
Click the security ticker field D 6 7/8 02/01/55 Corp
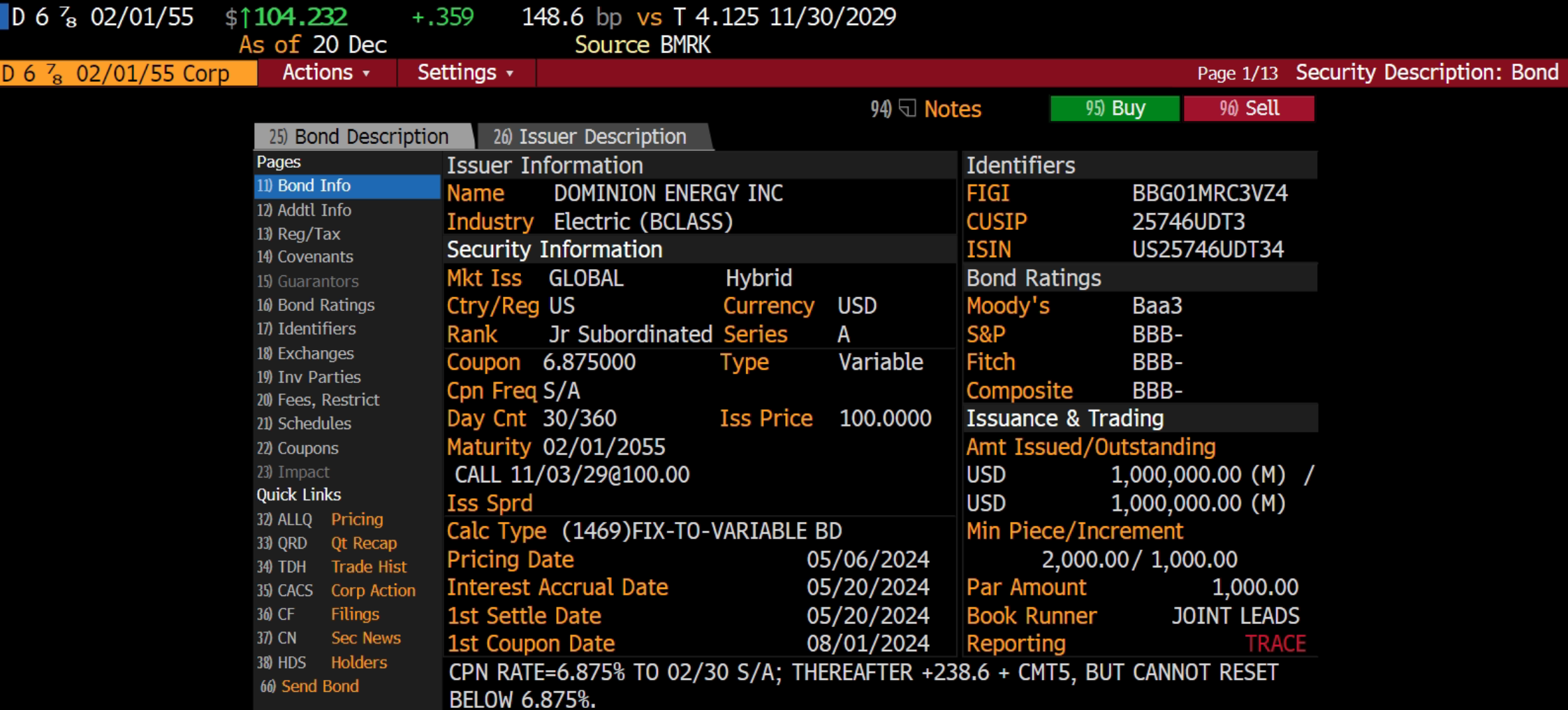pos(129,73)
